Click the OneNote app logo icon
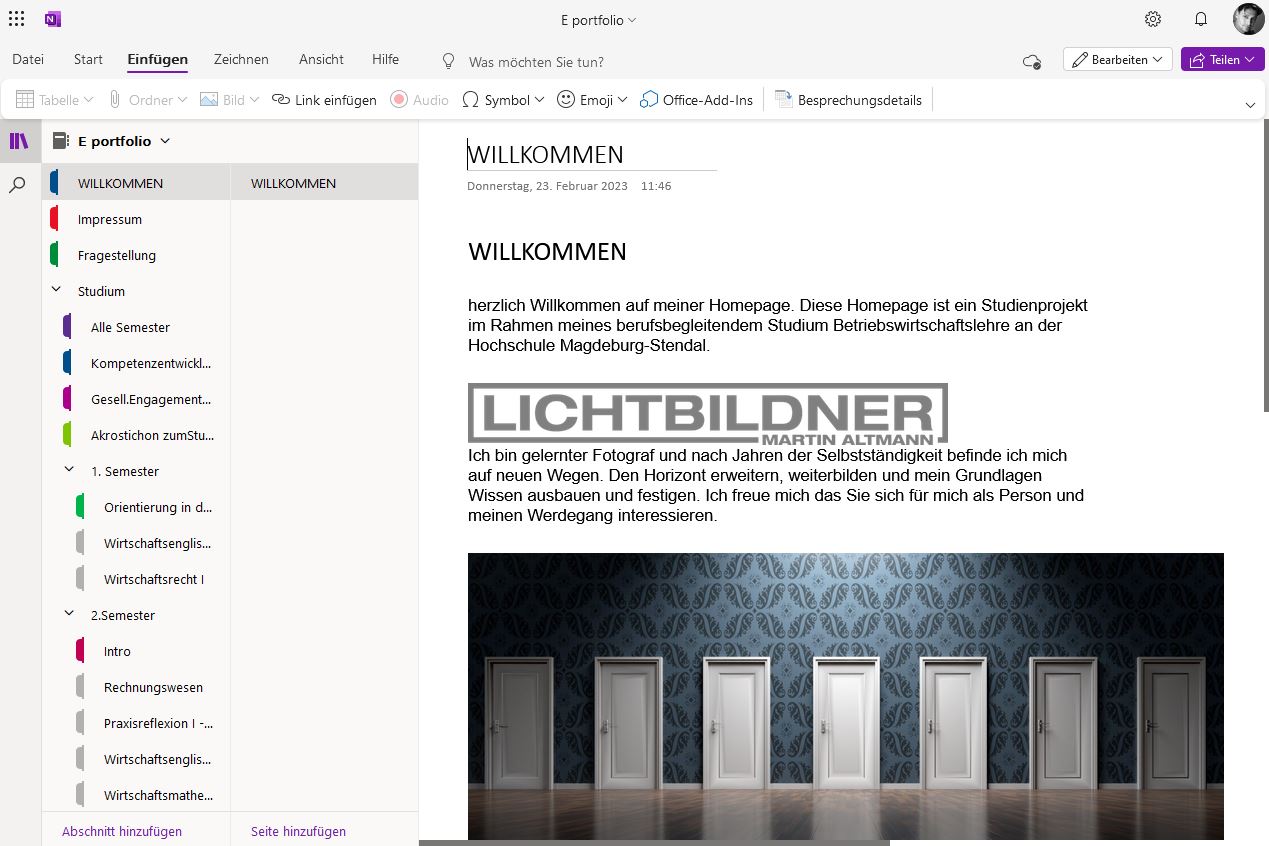 (53, 19)
